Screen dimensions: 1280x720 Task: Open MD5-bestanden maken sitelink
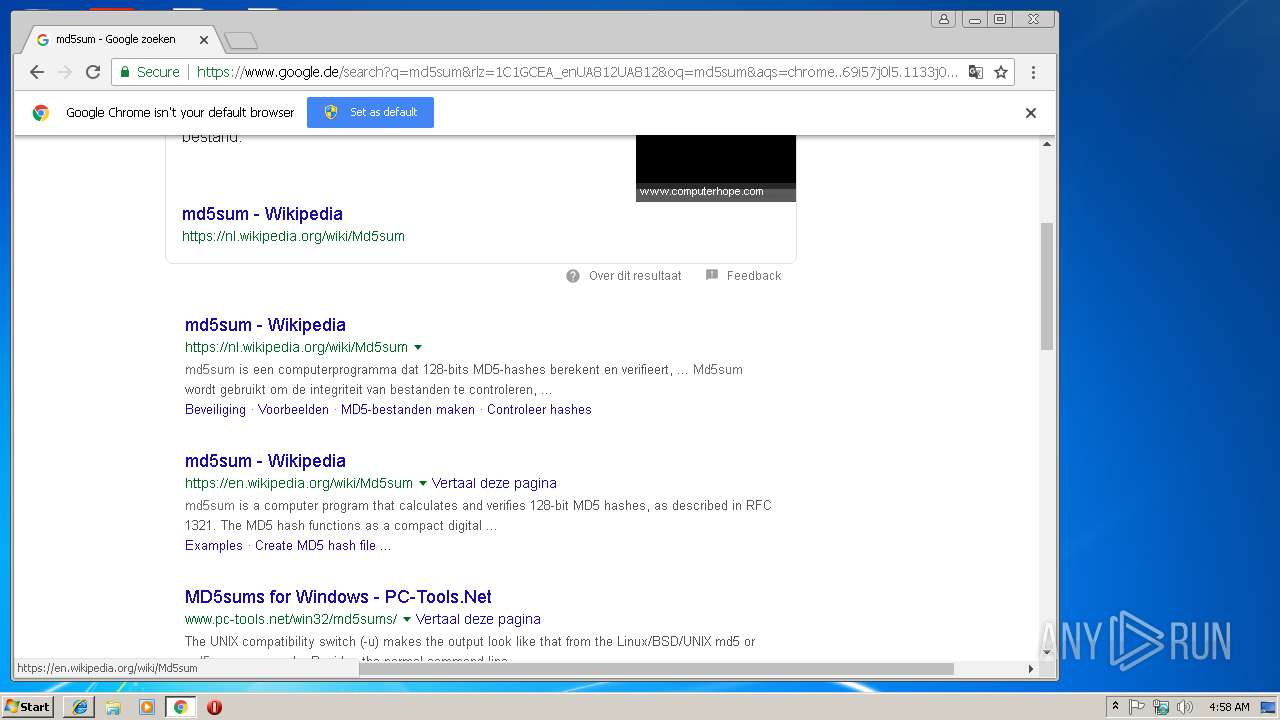(x=408, y=409)
